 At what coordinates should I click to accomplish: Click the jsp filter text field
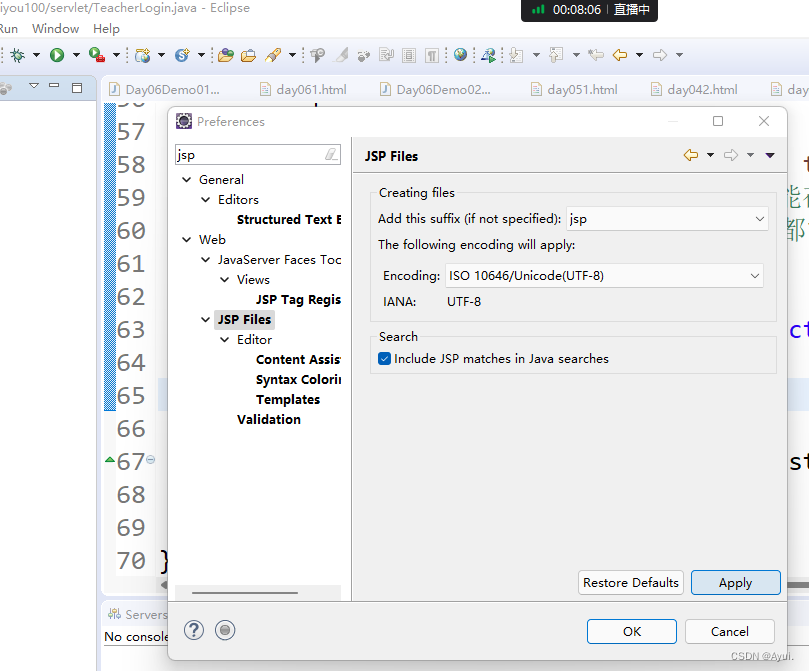pos(250,155)
